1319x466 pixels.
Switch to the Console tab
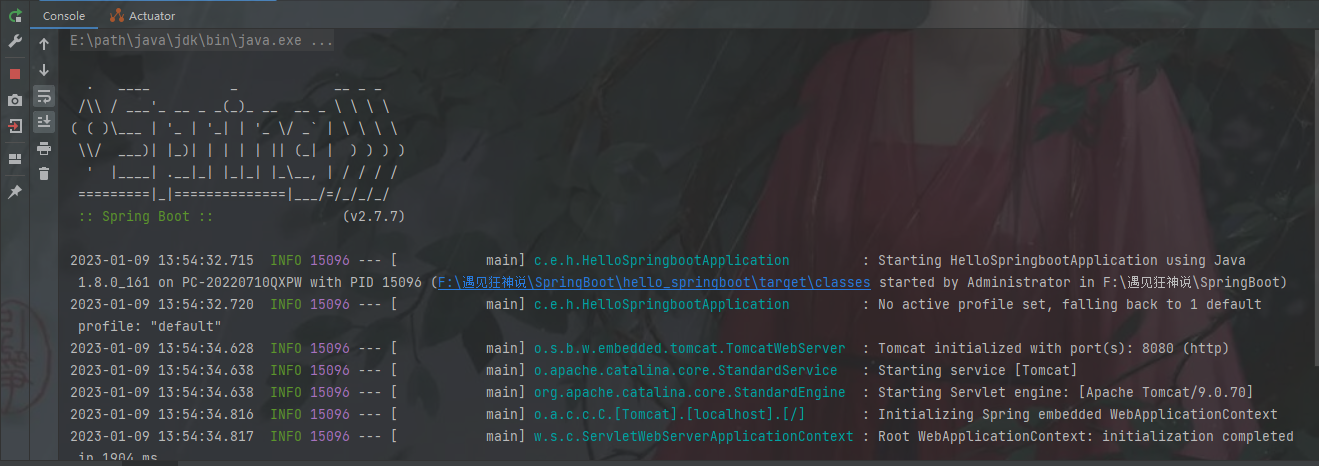[x=64, y=16]
